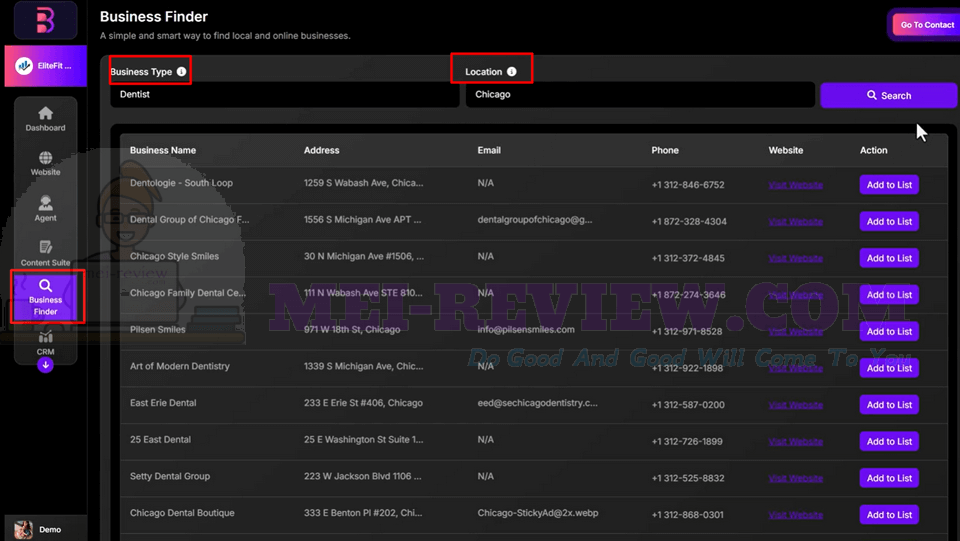Click address 971 W 18th St, Chicago

[x=352, y=329]
